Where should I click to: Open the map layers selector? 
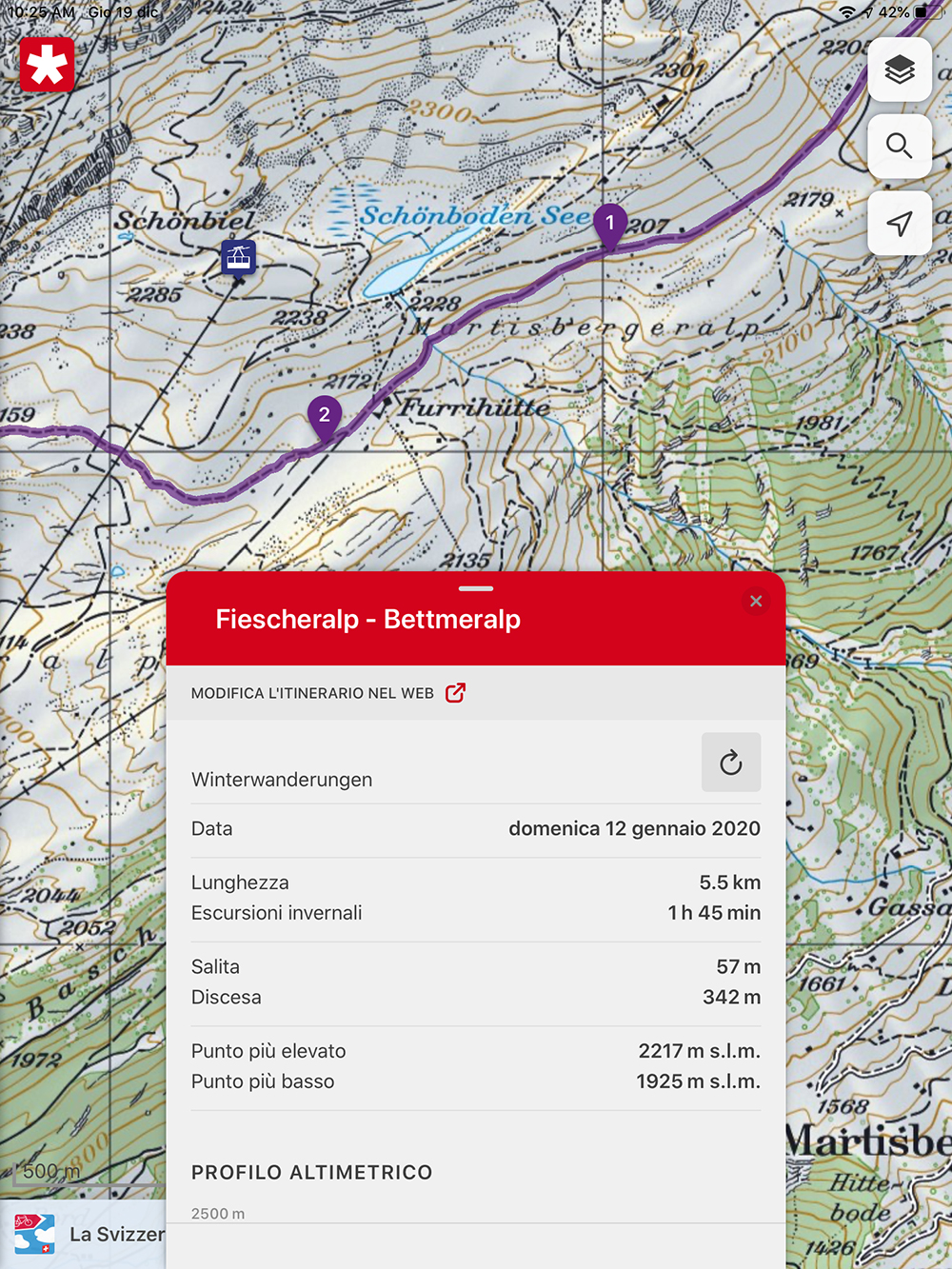[900, 69]
